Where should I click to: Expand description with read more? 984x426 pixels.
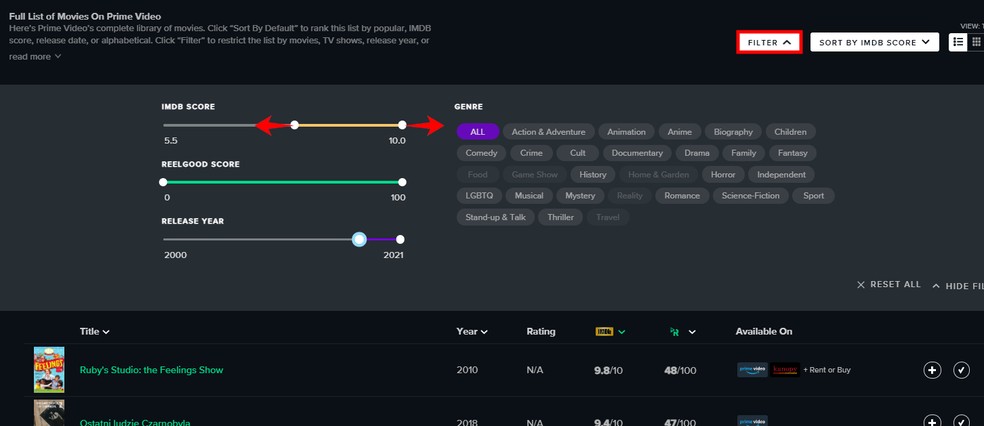coord(35,56)
